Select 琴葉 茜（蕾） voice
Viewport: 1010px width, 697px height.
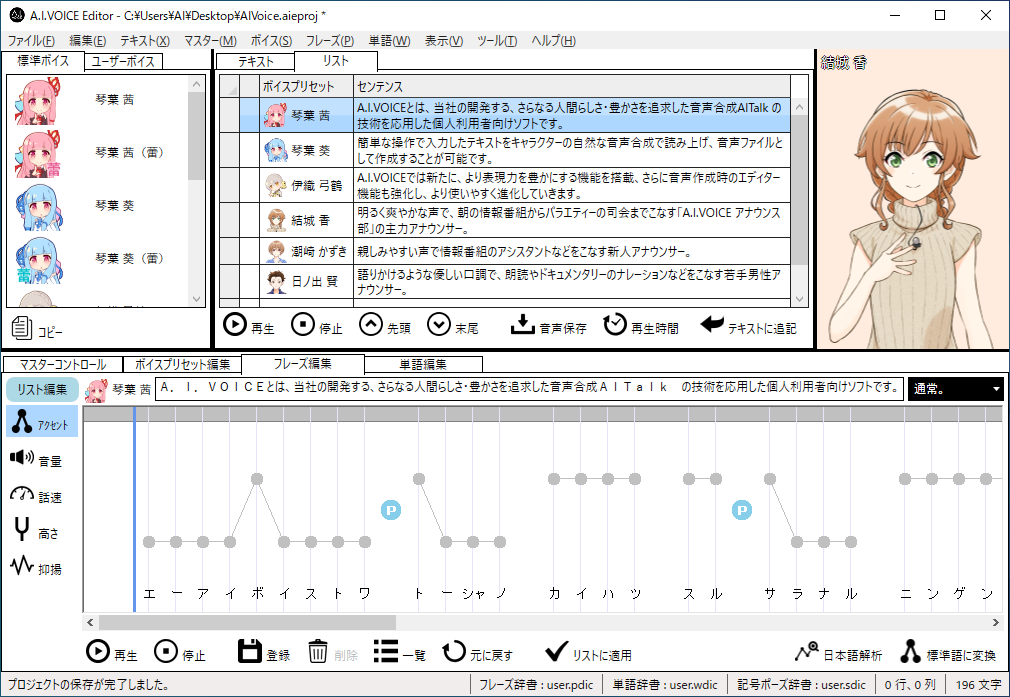[99, 153]
